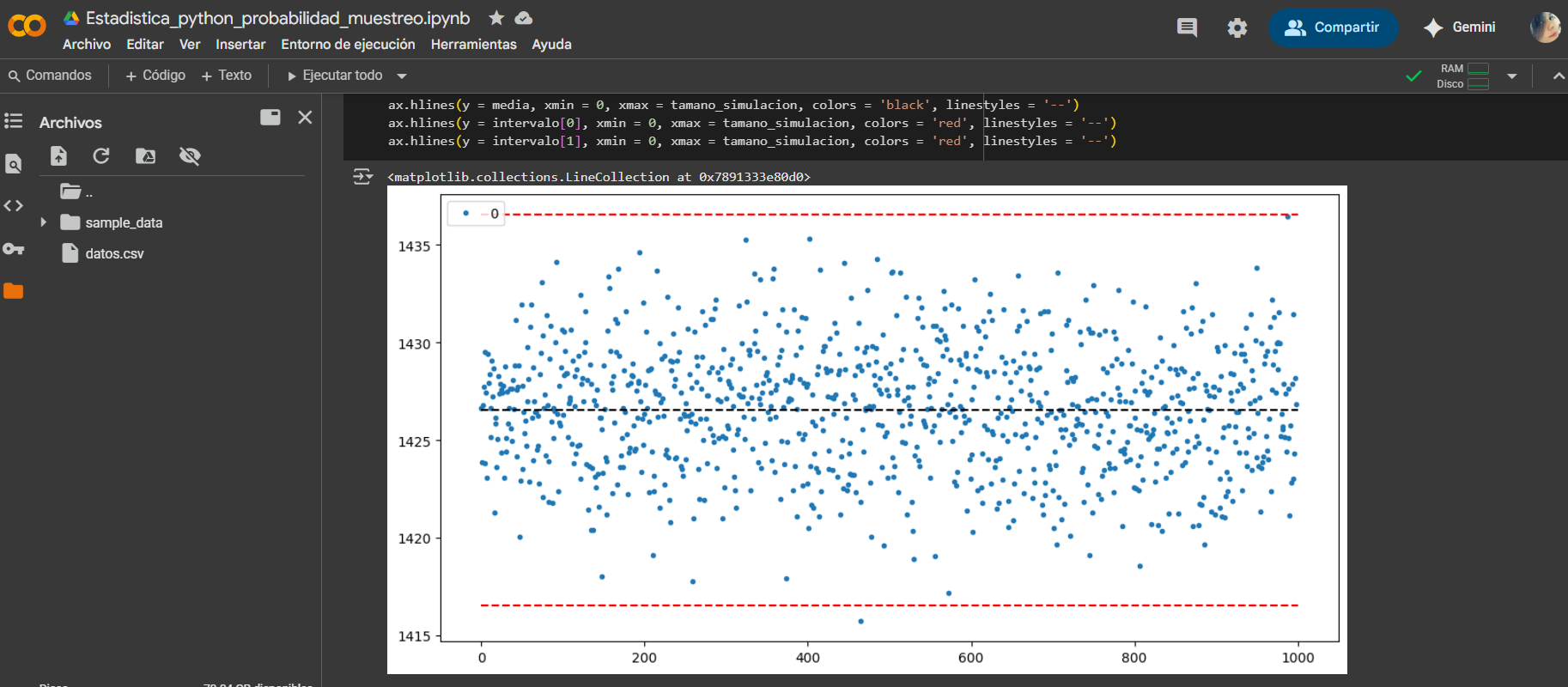Select the datos.csv file
The height and width of the screenshot is (687, 1568).
click(103, 253)
